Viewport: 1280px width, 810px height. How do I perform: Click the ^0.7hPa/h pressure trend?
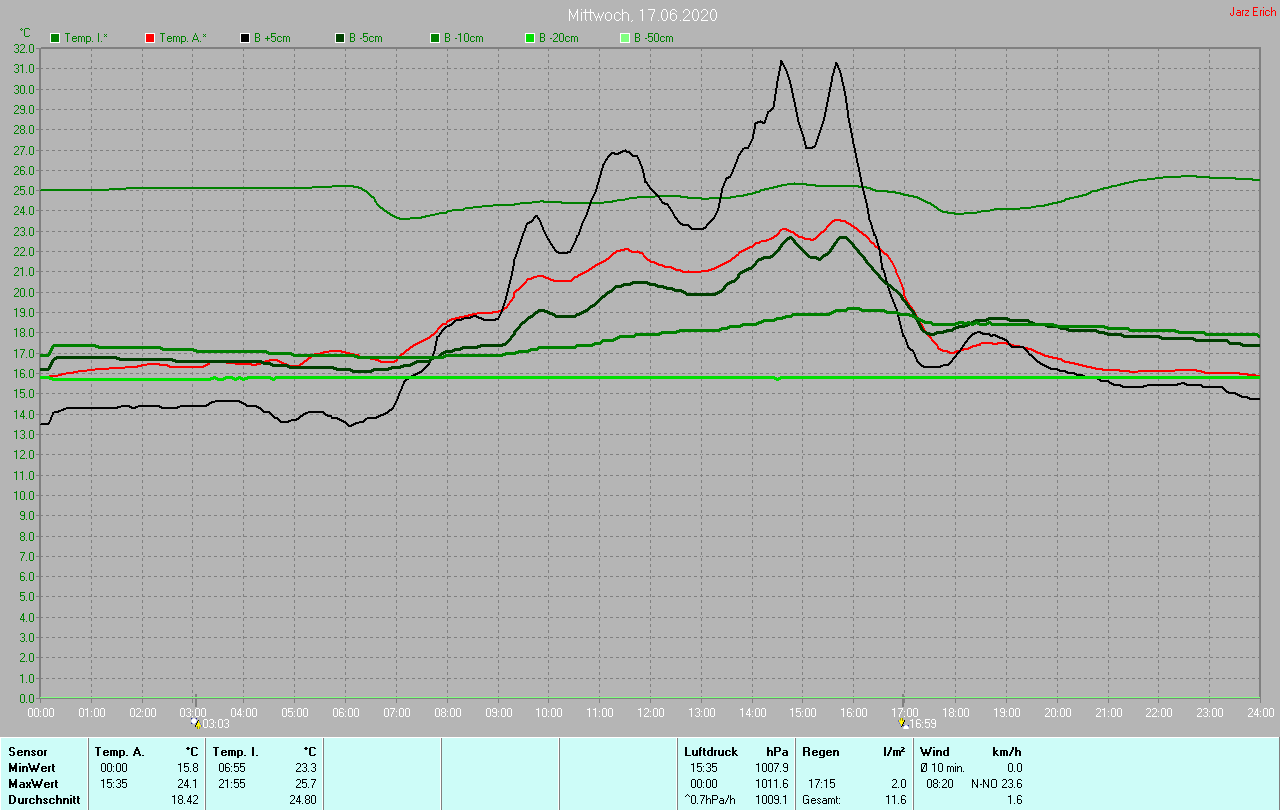point(711,800)
